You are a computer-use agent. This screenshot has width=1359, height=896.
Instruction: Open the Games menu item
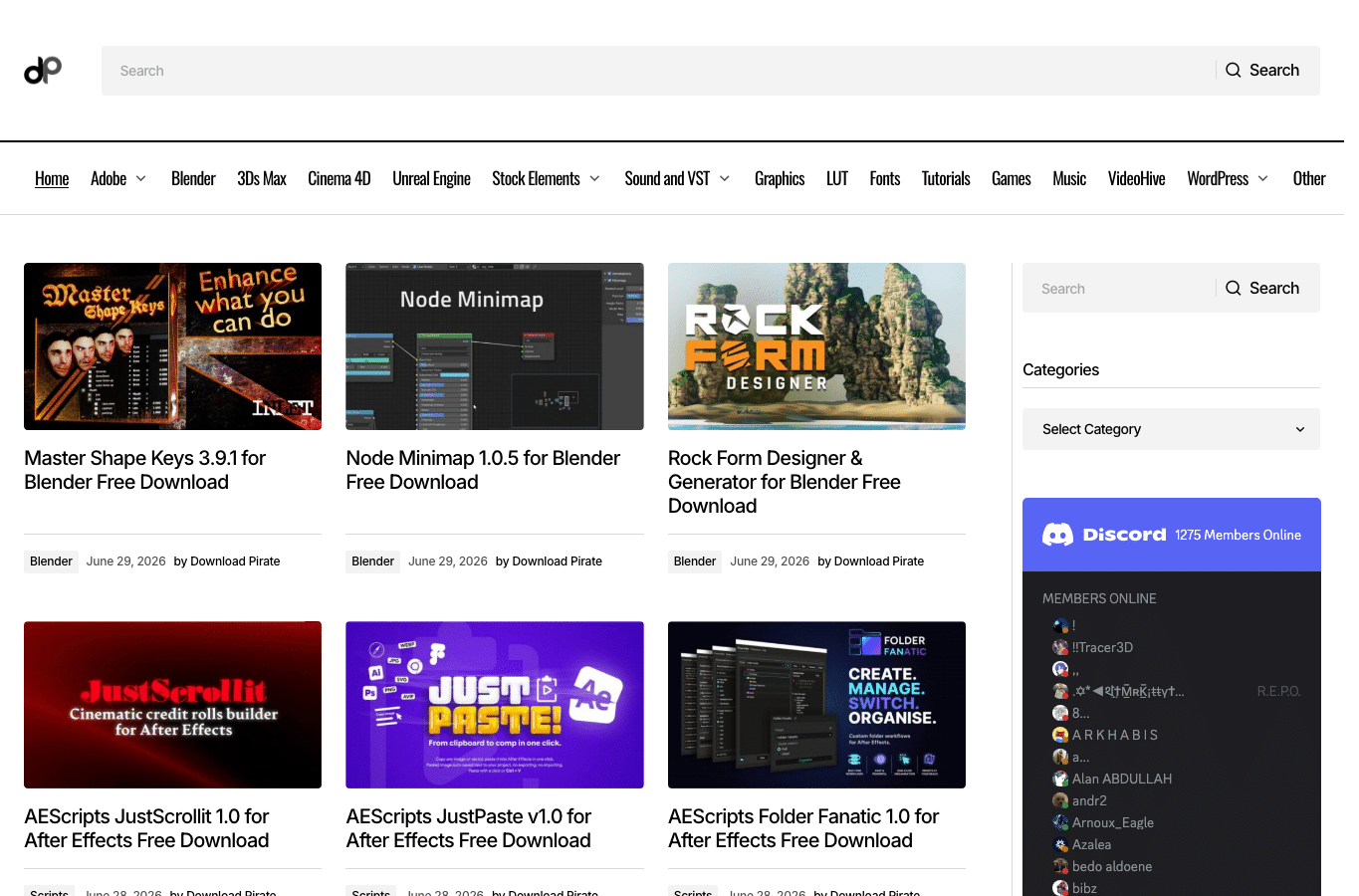(x=1012, y=178)
